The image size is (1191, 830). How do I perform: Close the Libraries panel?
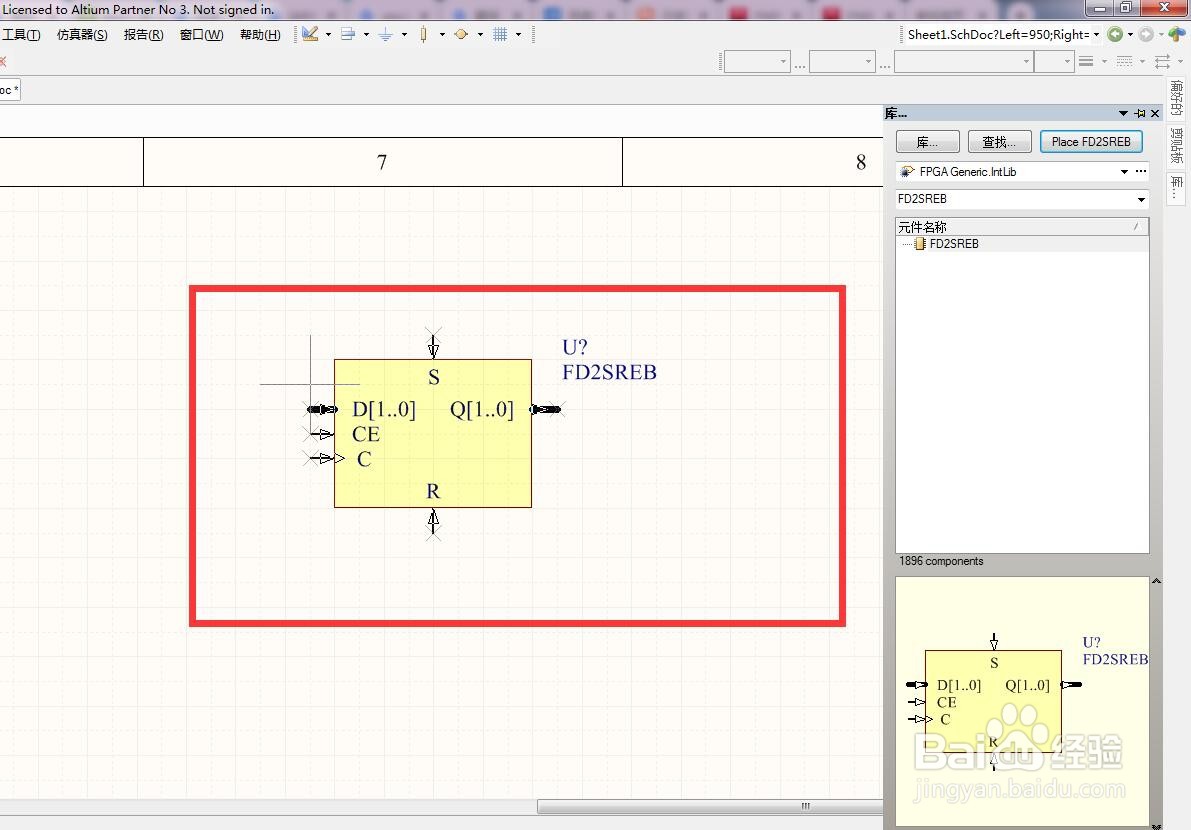click(1155, 113)
